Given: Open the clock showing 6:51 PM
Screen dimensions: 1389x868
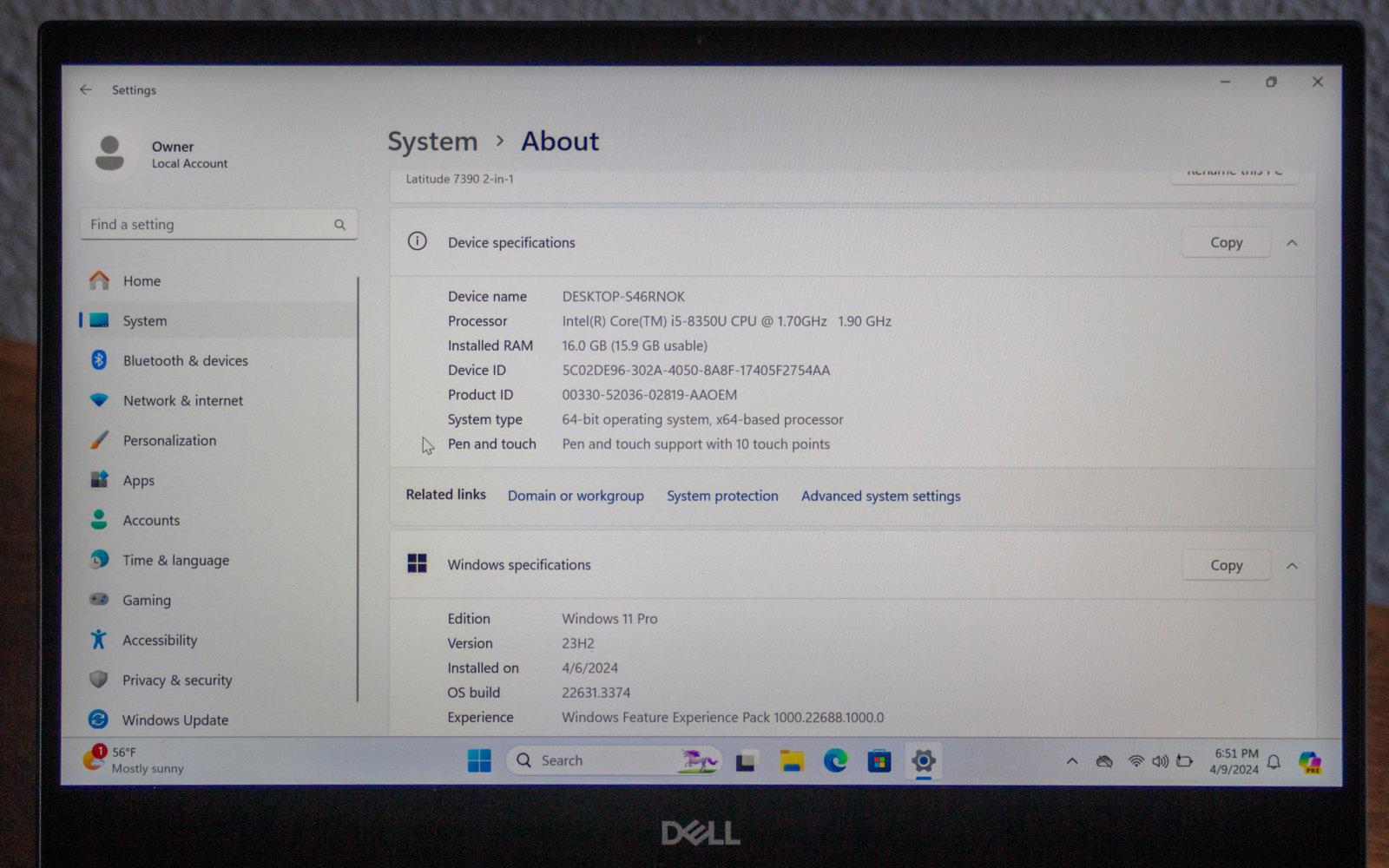Looking at the screenshot, I should [x=1234, y=761].
